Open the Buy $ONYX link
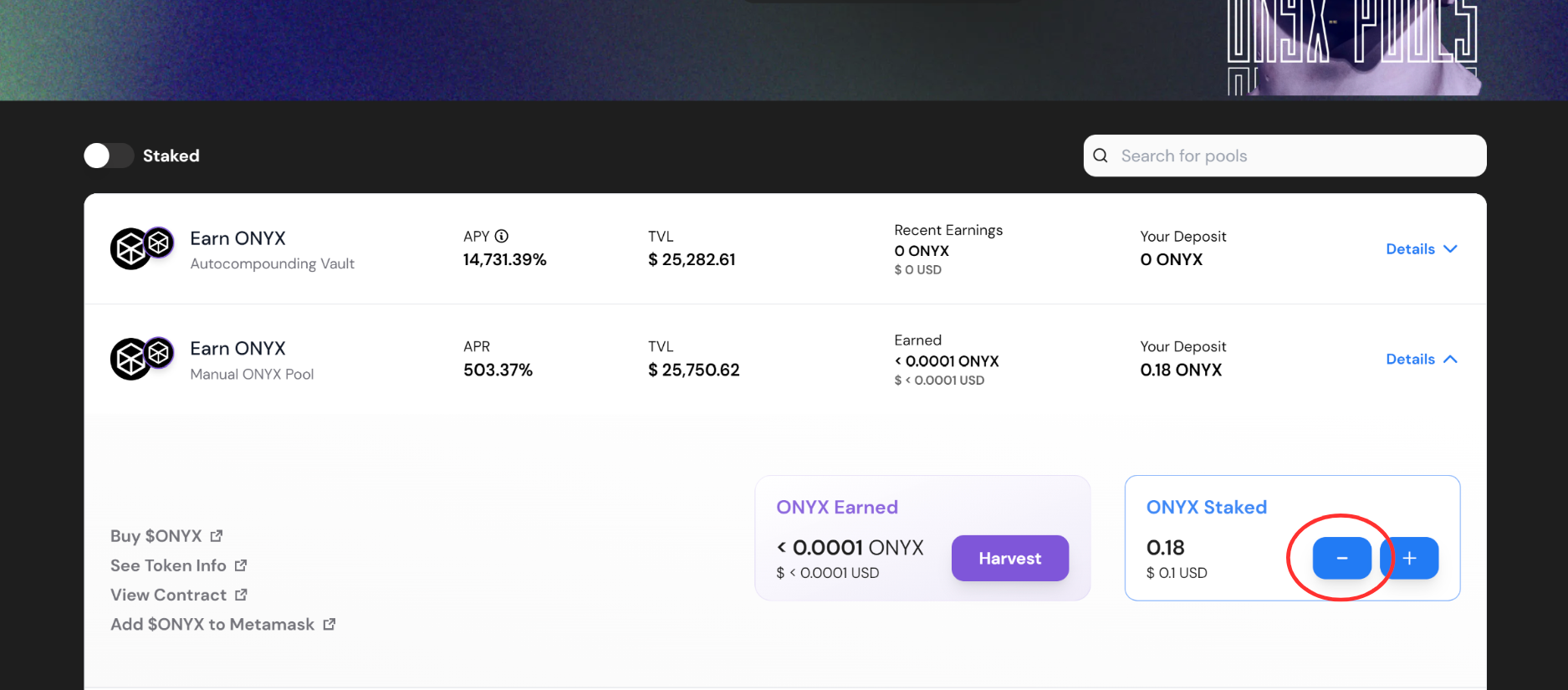Image resolution: width=1568 pixels, height=690 pixels. pyautogui.click(x=156, y=536)
